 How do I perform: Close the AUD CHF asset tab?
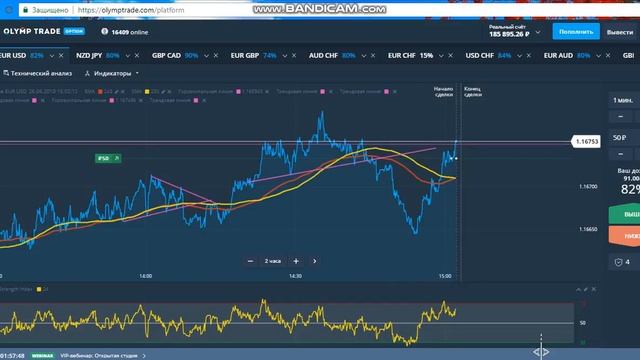click(x=373, y=56)
